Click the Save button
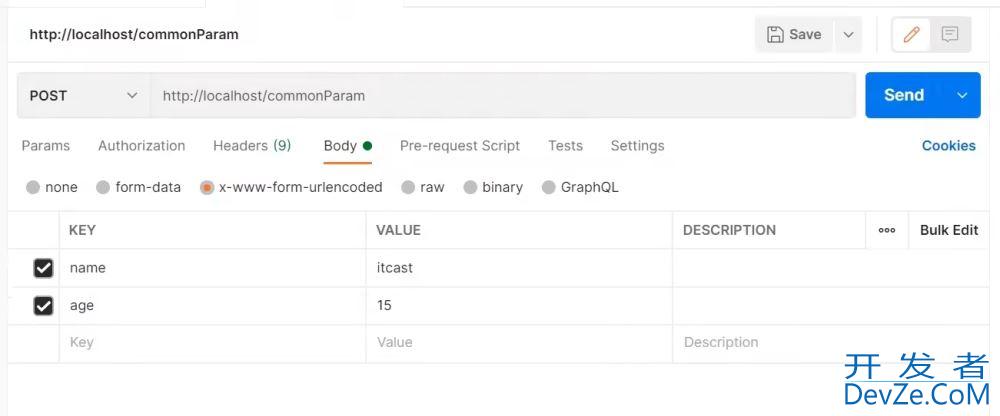The height and width of the screenshot is (416, 1000). (794, 34)
